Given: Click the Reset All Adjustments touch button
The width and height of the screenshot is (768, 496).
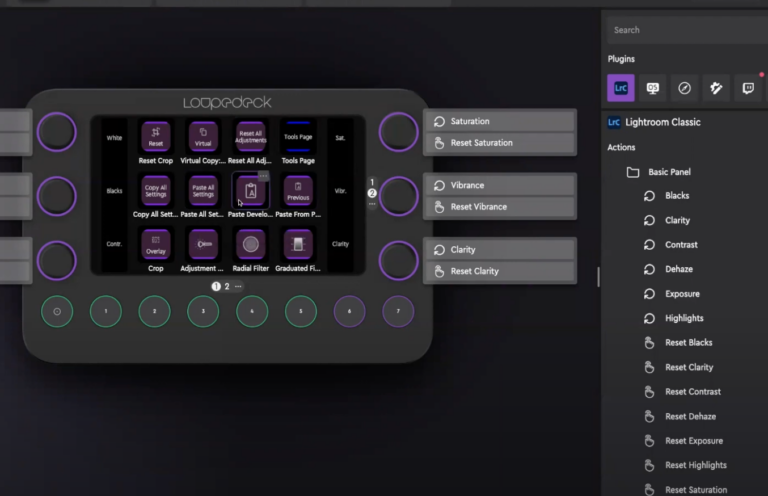Looking at the screenshot, I should point(250,137).
